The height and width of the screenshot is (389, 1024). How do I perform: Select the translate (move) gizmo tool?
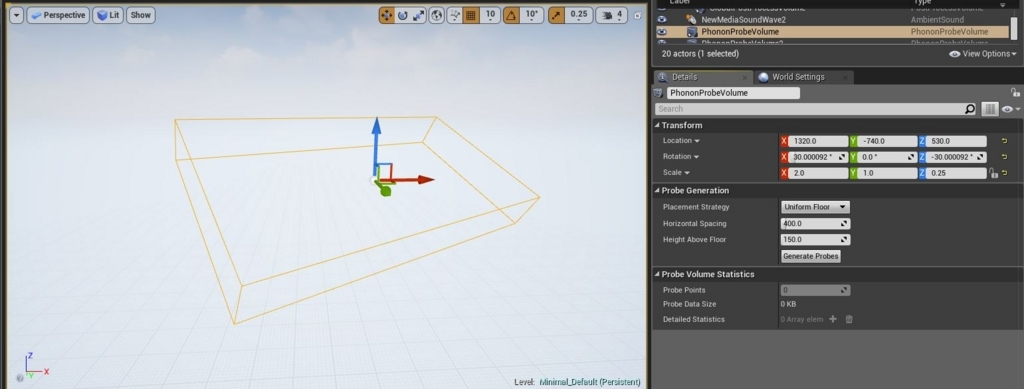click(x=387, y=15)
